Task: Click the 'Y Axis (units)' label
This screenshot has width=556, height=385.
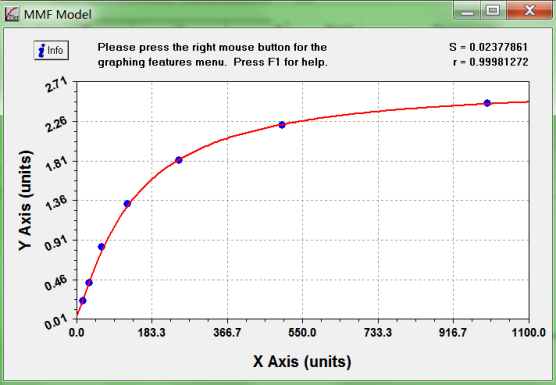Action: (x=26, y=201)
